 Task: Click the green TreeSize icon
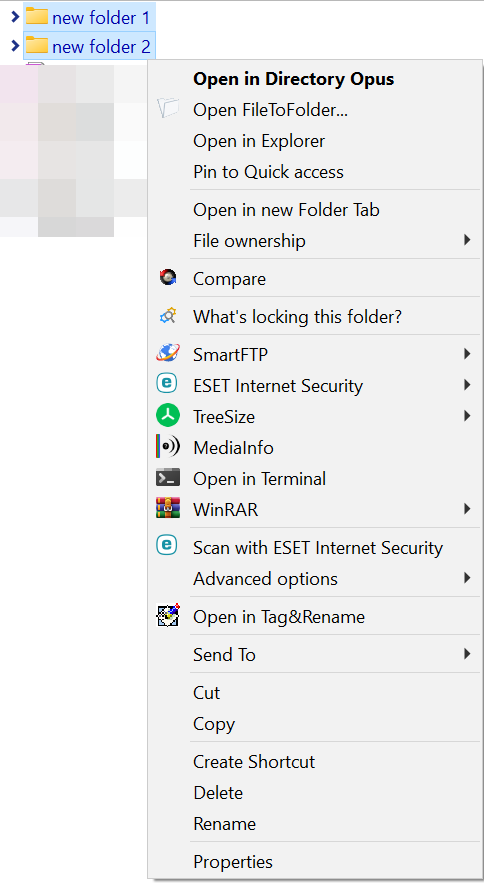coord(168,416)
